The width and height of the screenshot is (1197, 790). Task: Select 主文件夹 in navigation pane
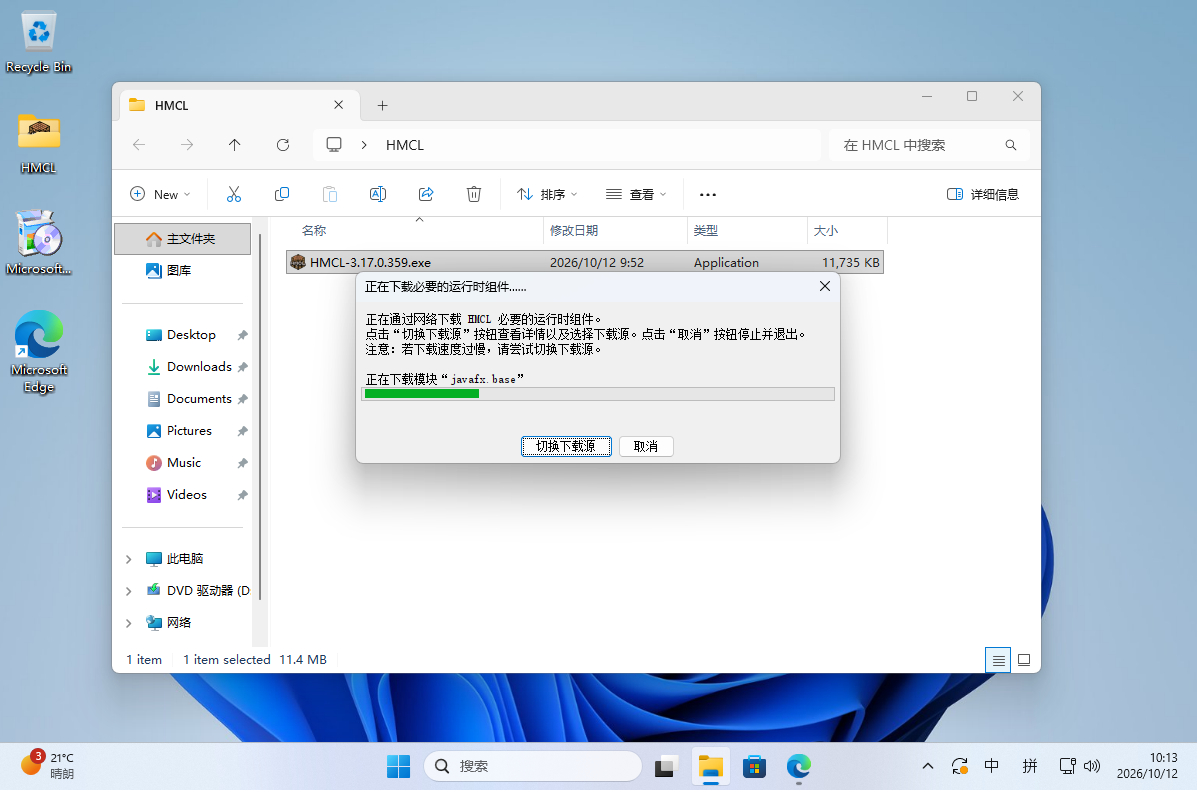pos(182,239)
